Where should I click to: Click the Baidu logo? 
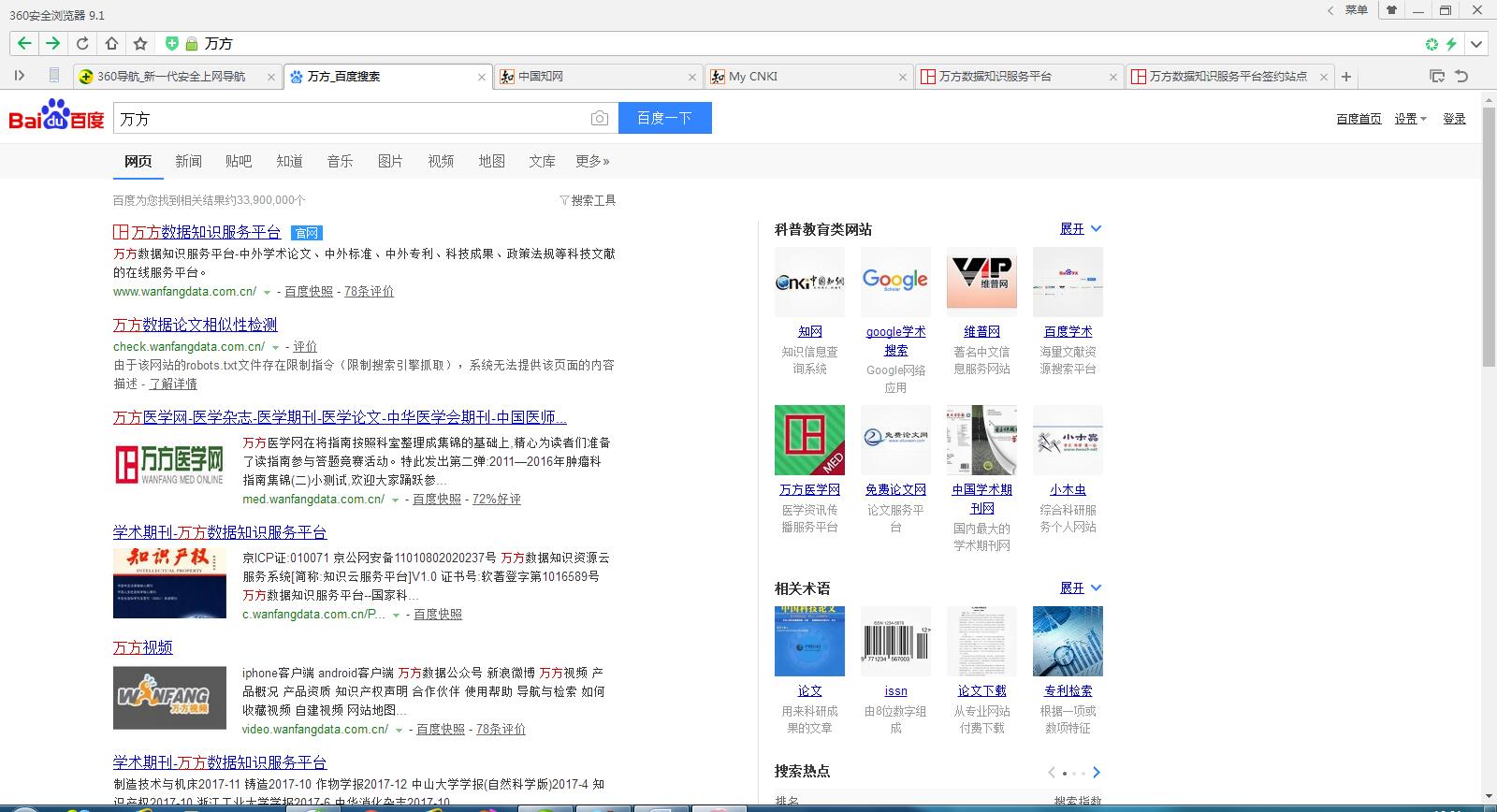[56, 116]
